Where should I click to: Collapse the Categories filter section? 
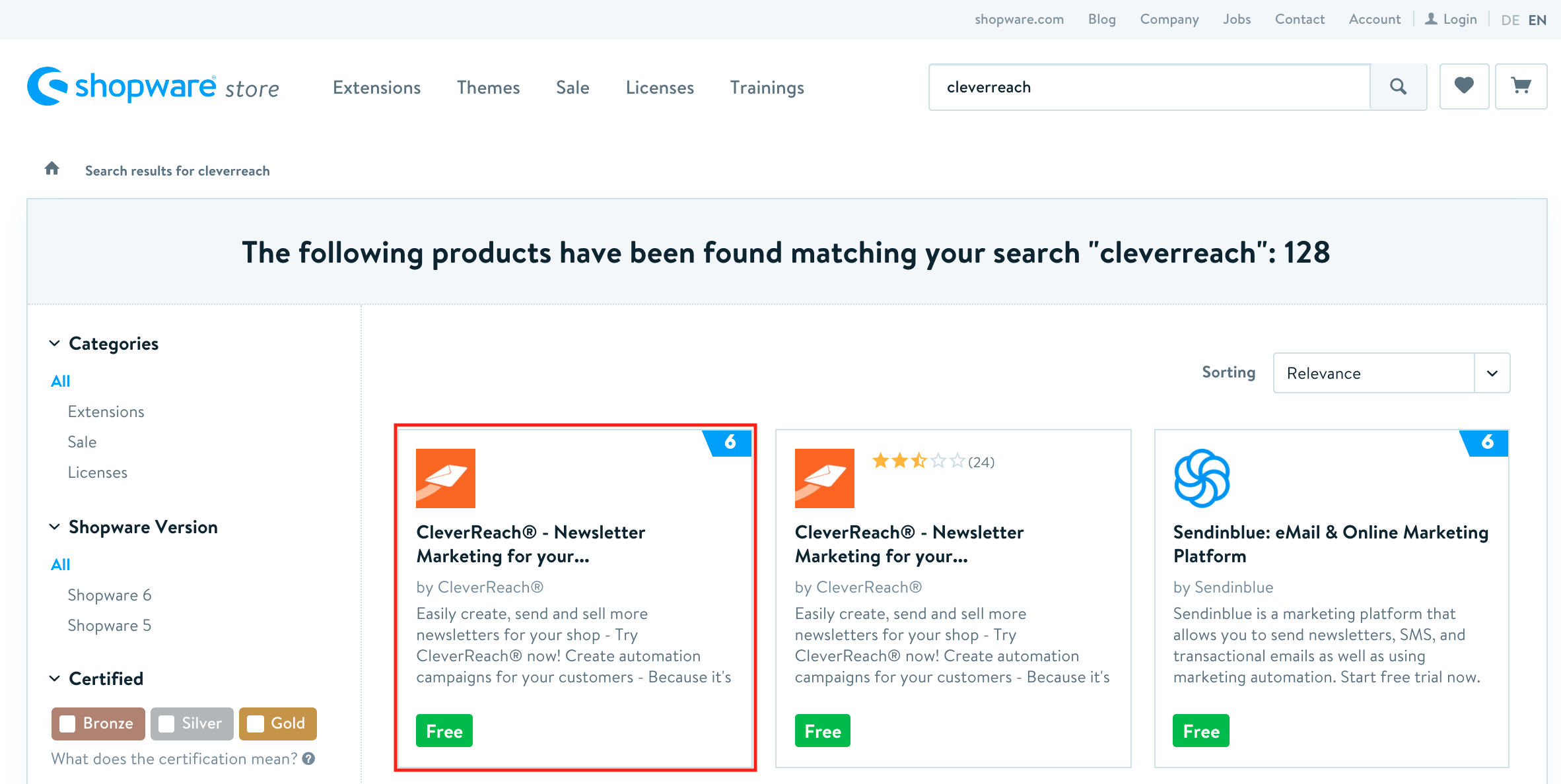[x=55, y=343]
